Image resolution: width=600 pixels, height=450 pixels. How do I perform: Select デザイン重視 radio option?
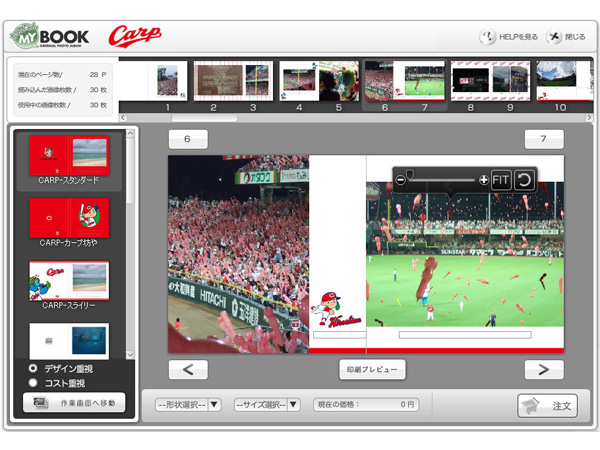click(x=33, y=368)
